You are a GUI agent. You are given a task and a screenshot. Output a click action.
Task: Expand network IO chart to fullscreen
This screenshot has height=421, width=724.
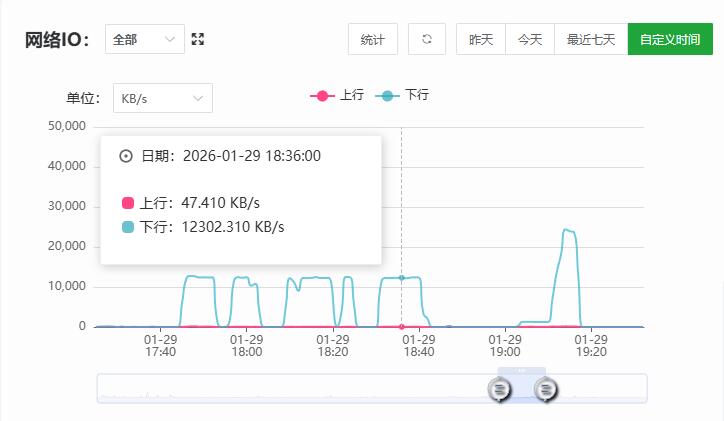pyautogui.click(x=198, y=39)
